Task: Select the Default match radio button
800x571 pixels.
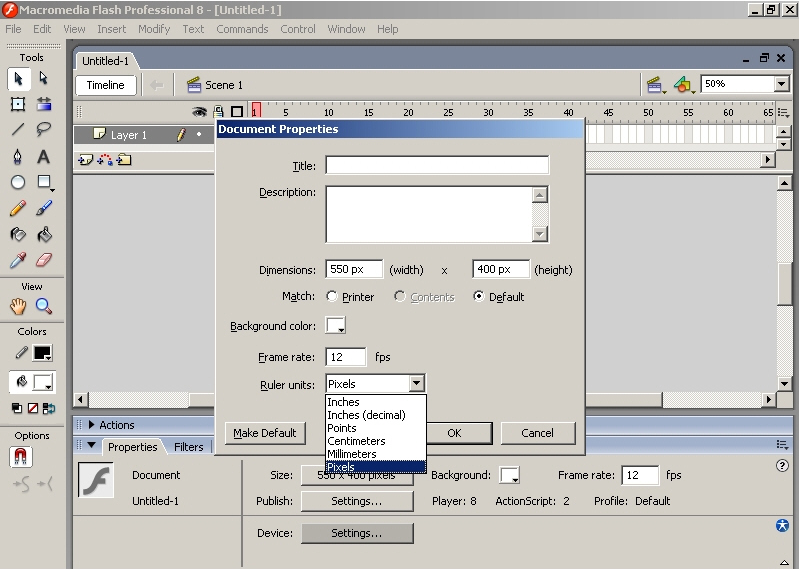Action: (479, 296)
